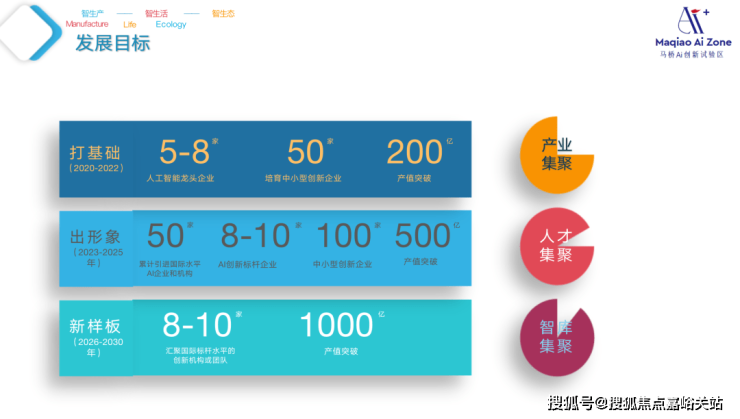Click the 500 亿 产值突破 figure
This screenshot has height=419, width=740.
click(424, 243)
